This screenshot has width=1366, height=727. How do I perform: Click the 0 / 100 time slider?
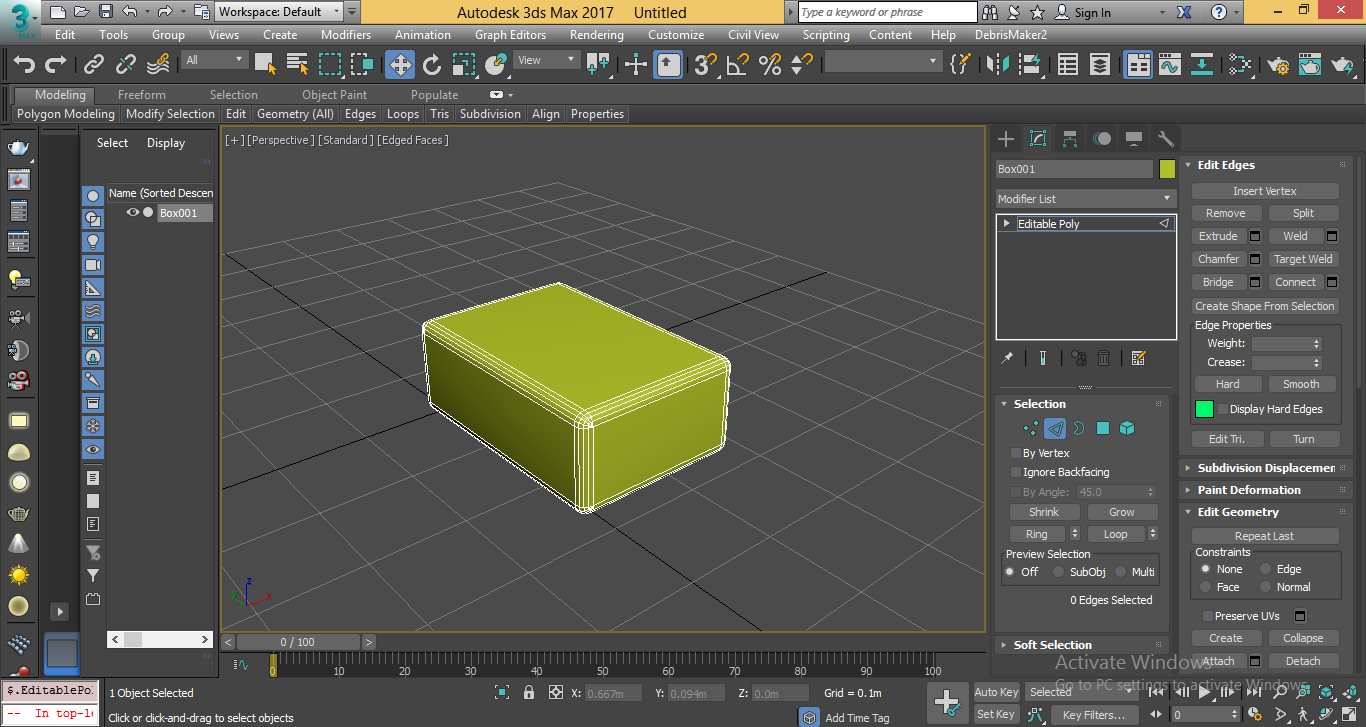(297, 642)
